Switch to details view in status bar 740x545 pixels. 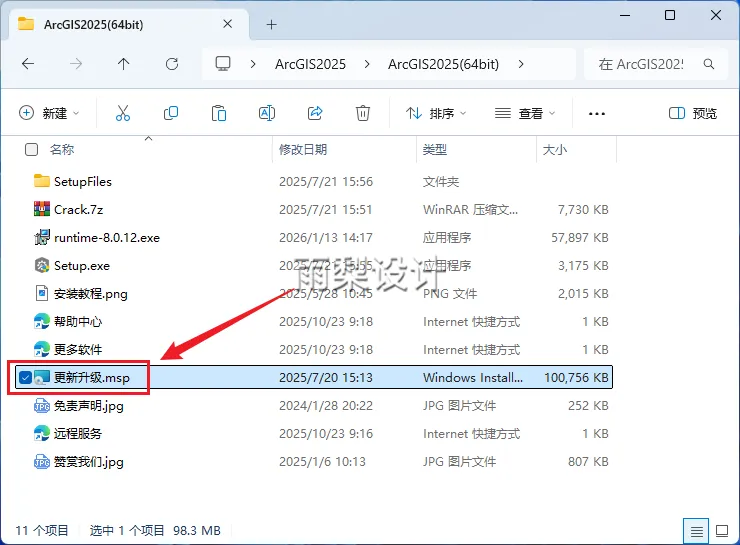(696, 531)
